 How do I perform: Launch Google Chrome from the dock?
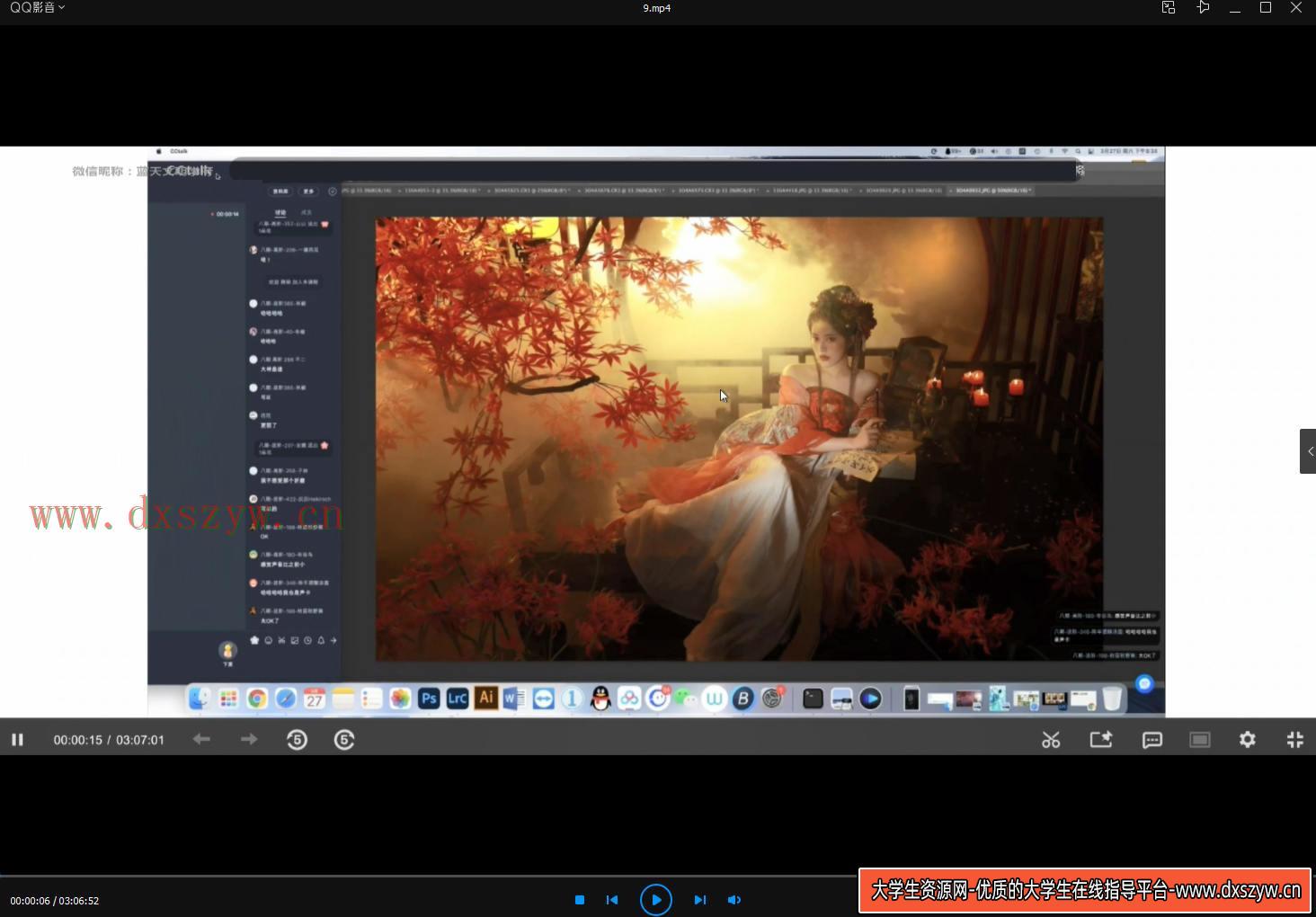(257, 699)
